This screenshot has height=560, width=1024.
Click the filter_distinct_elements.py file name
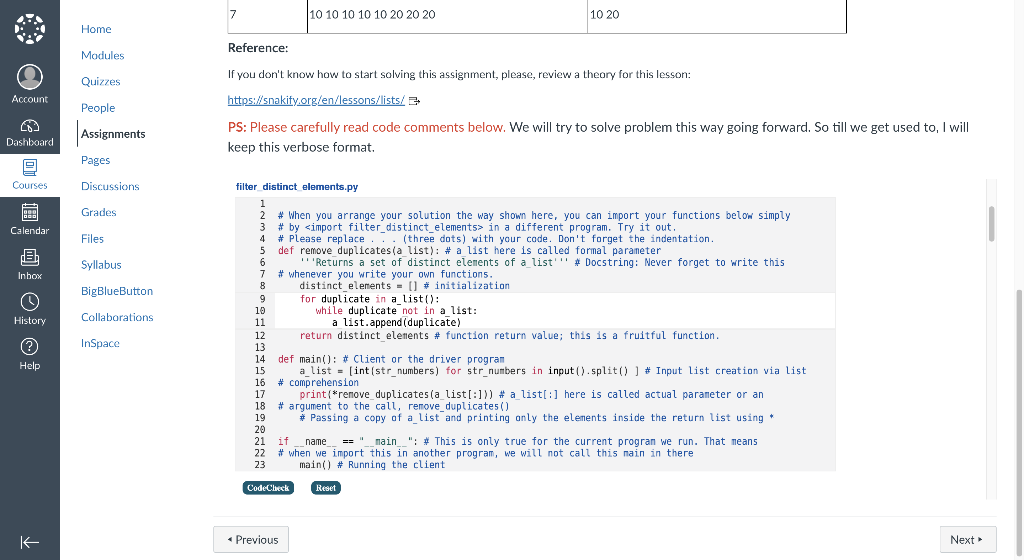point(296,187)
